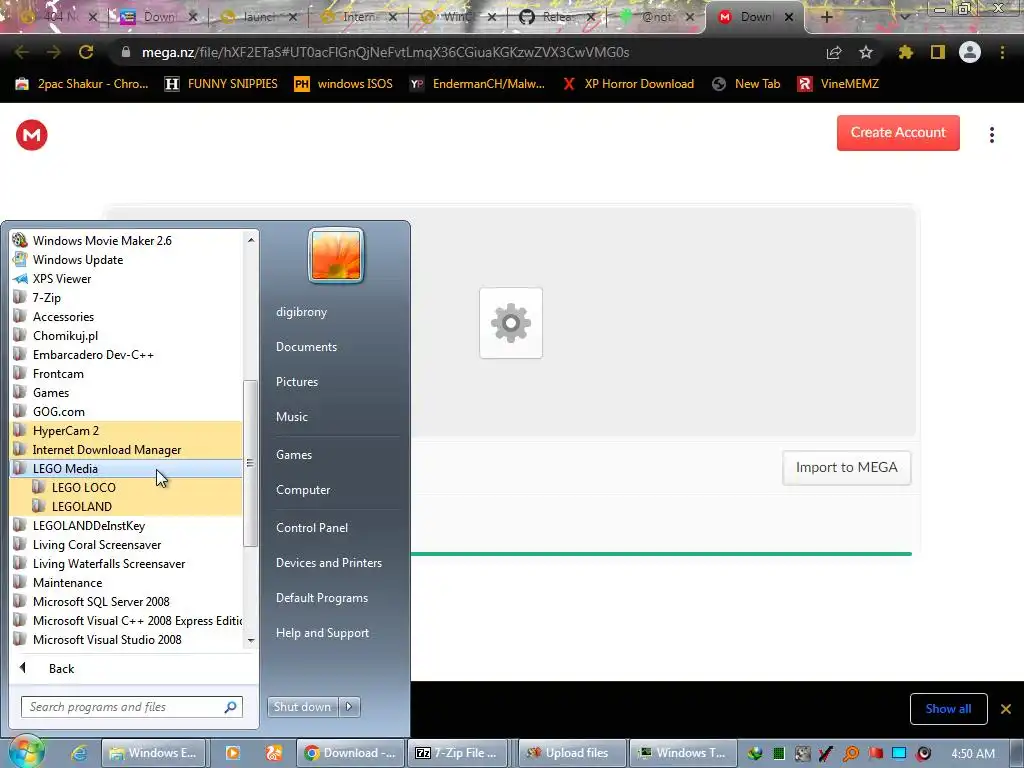Image resolution: width=1024 pixels, height=768 pixels.
Task: Open the EndermanCH/Malw... bookmark
Action: [x=477, y=84]
